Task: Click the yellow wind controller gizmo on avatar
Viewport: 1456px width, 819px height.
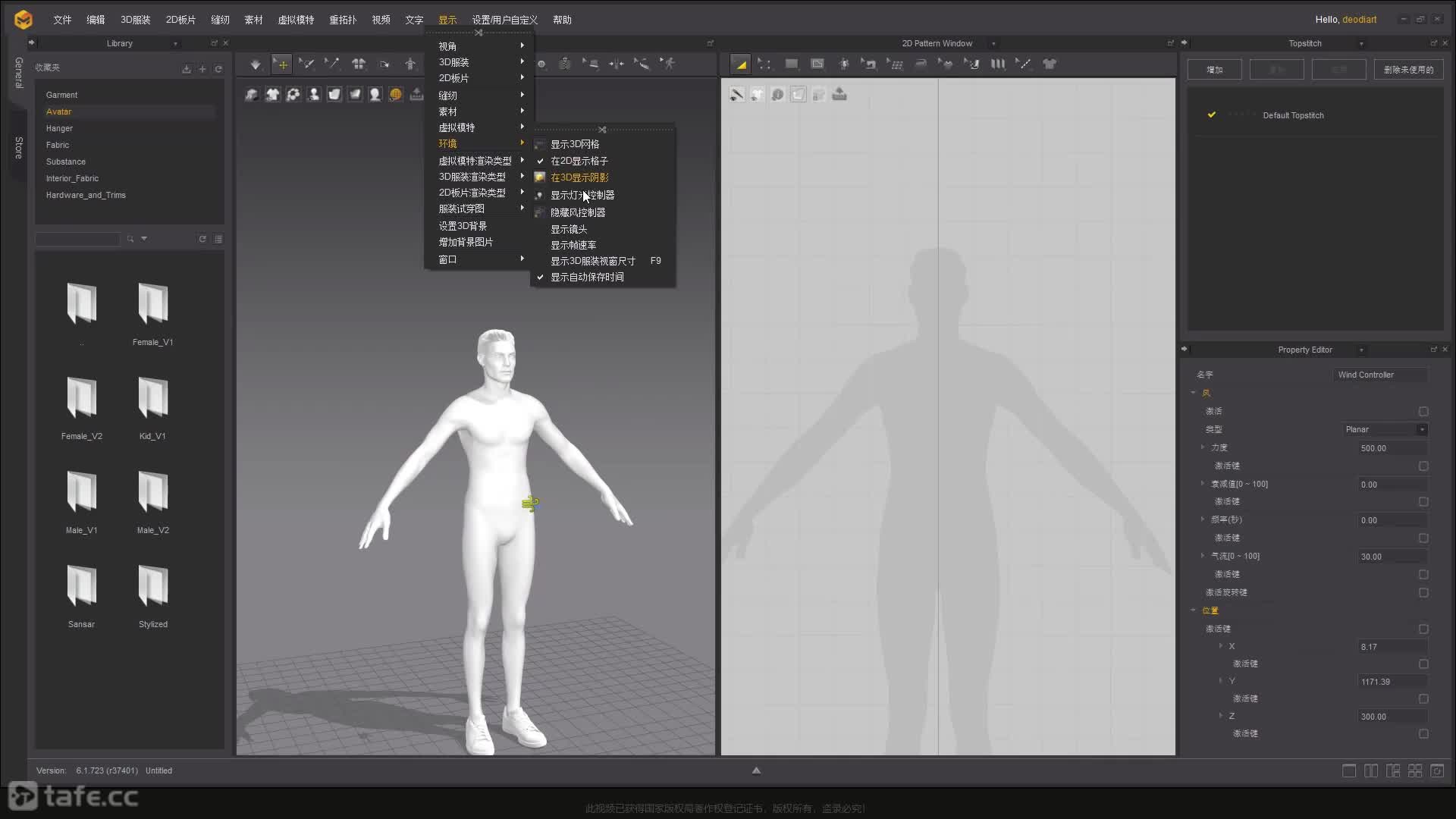Action: 530,503
